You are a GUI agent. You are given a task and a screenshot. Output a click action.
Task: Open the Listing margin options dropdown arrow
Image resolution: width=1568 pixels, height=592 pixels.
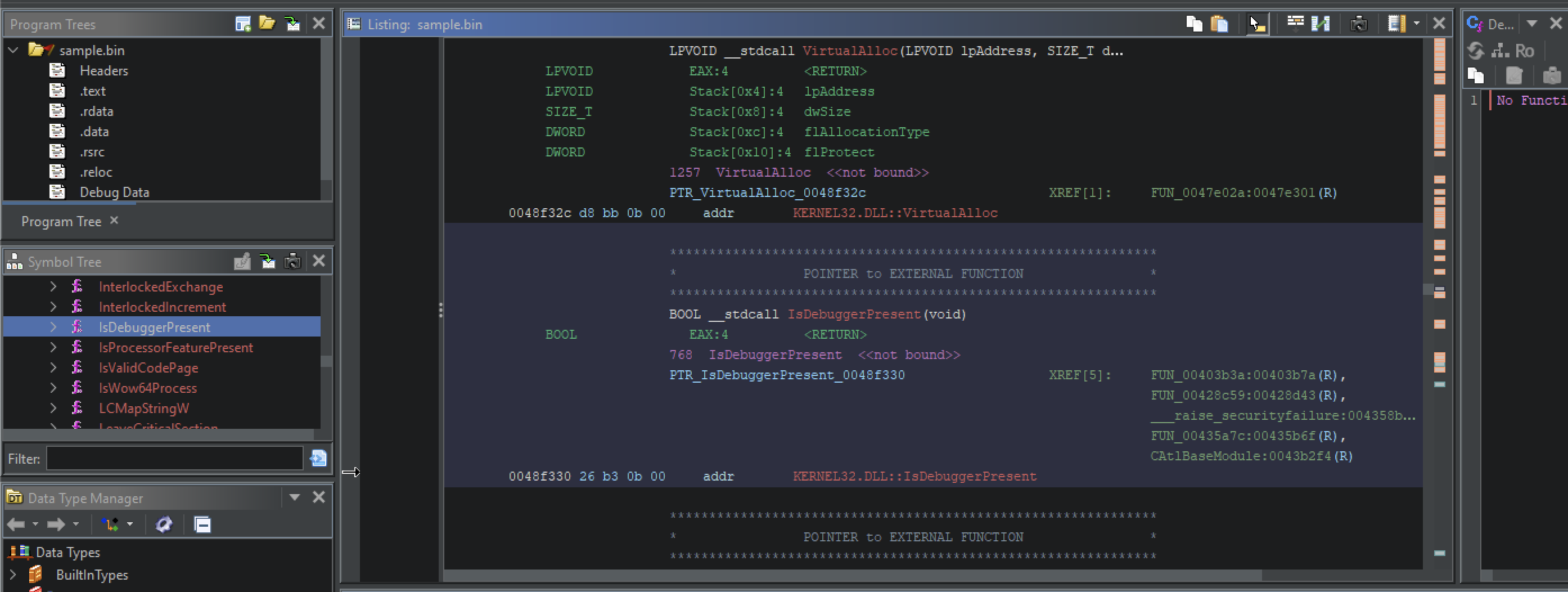pos(1417,24)
